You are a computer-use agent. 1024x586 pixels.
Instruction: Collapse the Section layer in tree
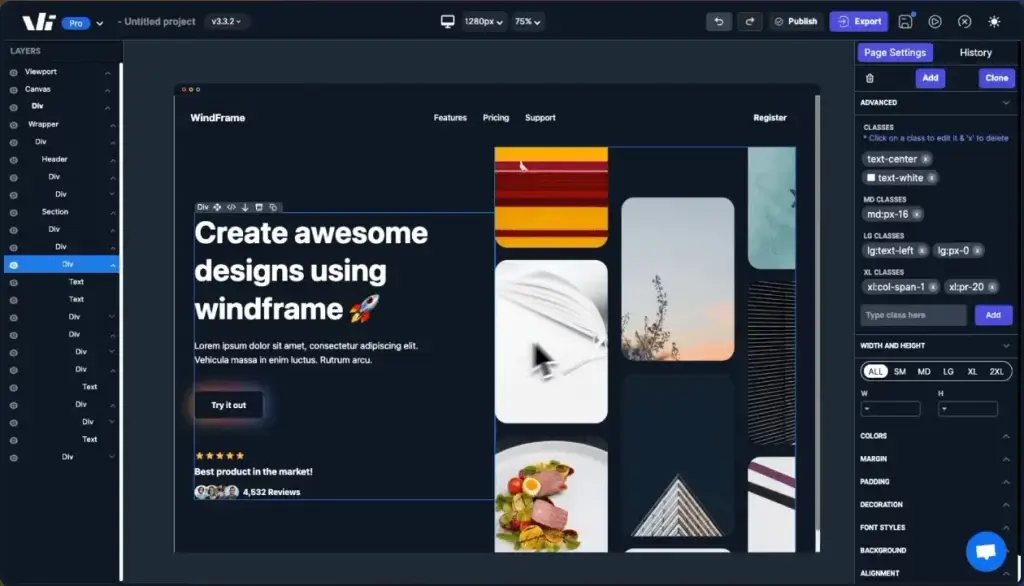click(112, 212)
